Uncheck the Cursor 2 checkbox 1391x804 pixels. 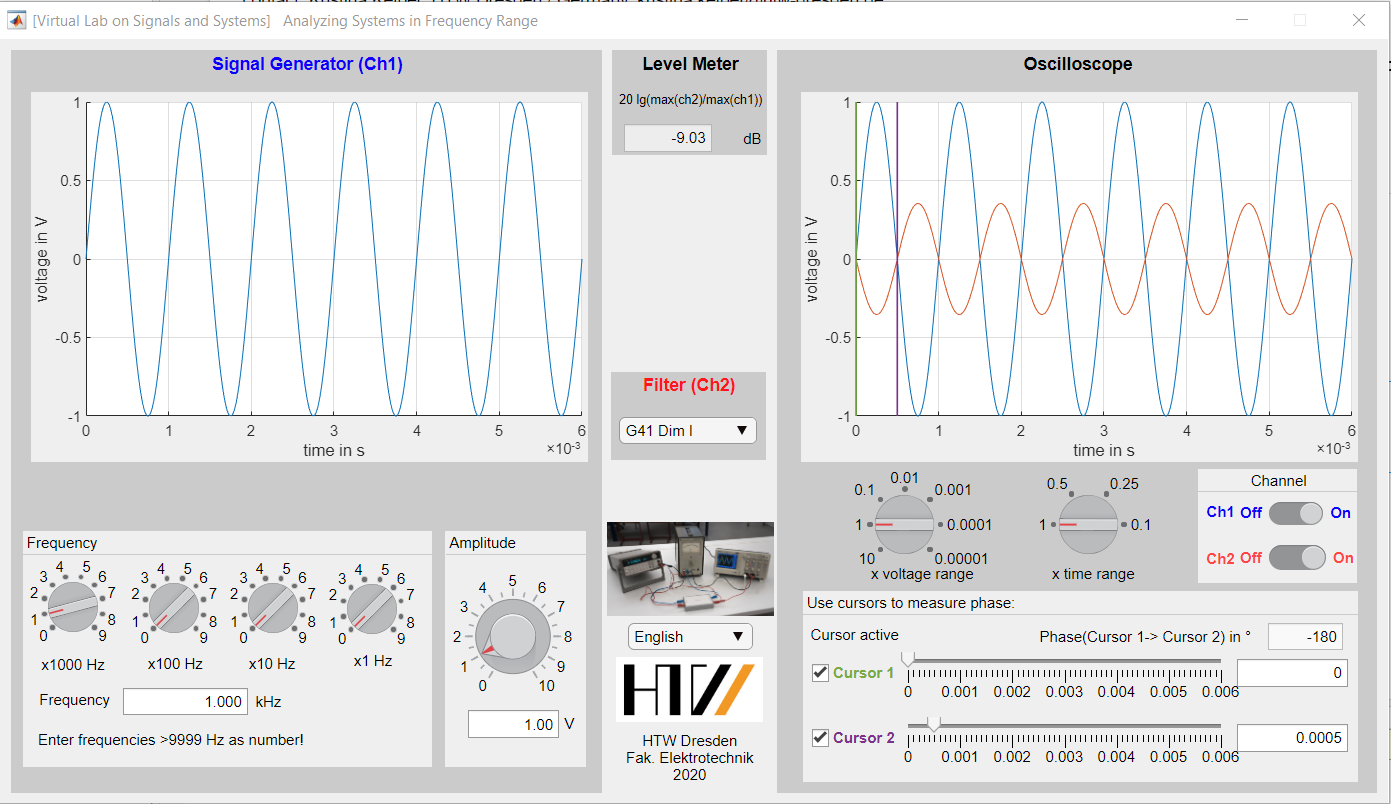(x=820, y=738)
